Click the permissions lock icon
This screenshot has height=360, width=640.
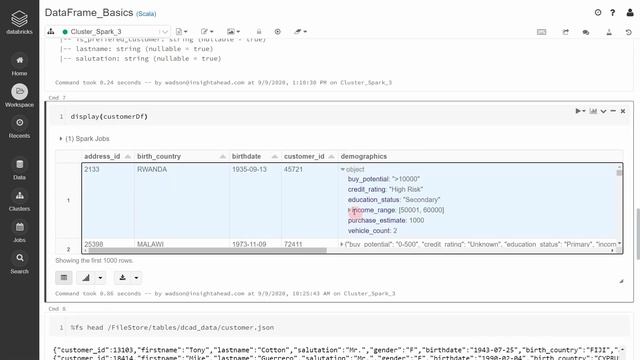tap(259, 31)
